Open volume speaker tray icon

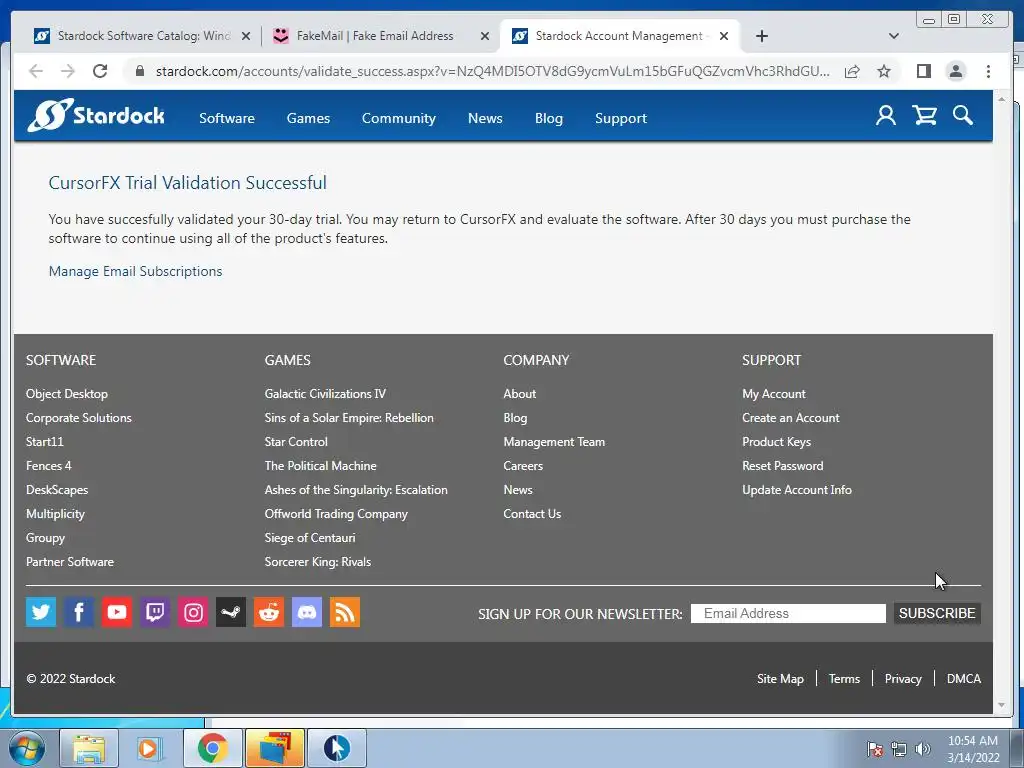[922, 750]
